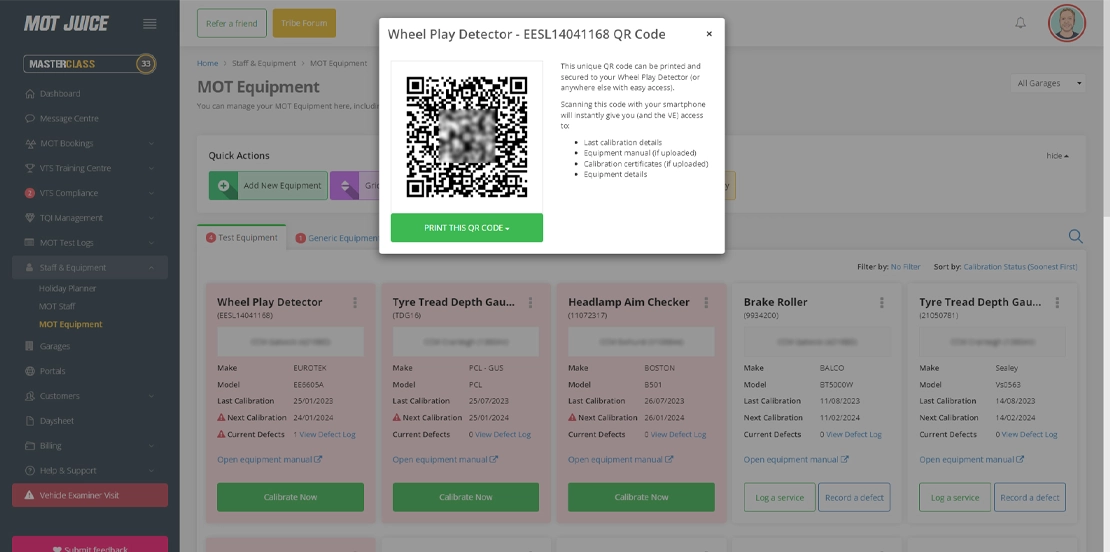Expand TQI Management sidebar menu

pos(89,217)
